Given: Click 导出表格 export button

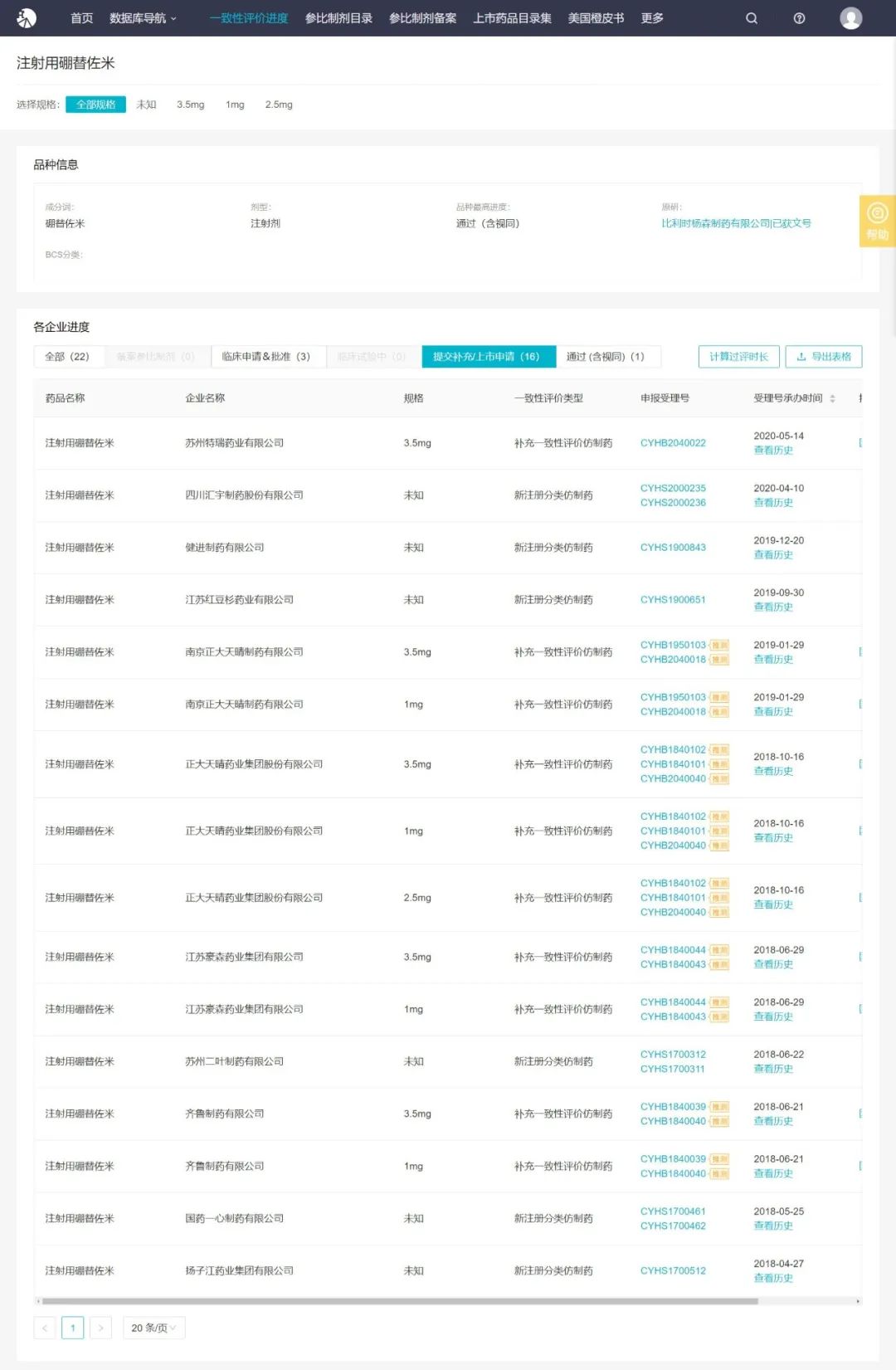Looking at the screenshot, I should coord(824,357).
